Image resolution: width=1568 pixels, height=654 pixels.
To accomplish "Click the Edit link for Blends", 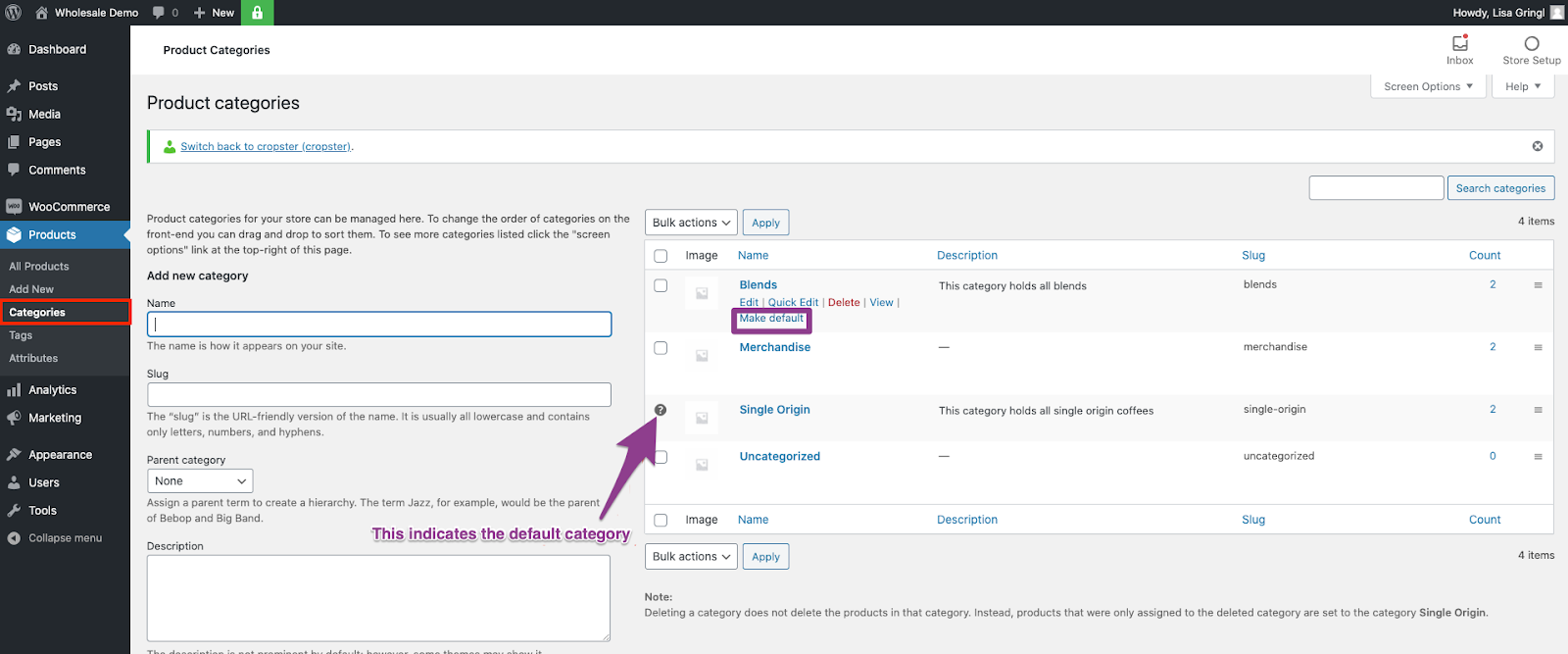I will tap(749, 303).
